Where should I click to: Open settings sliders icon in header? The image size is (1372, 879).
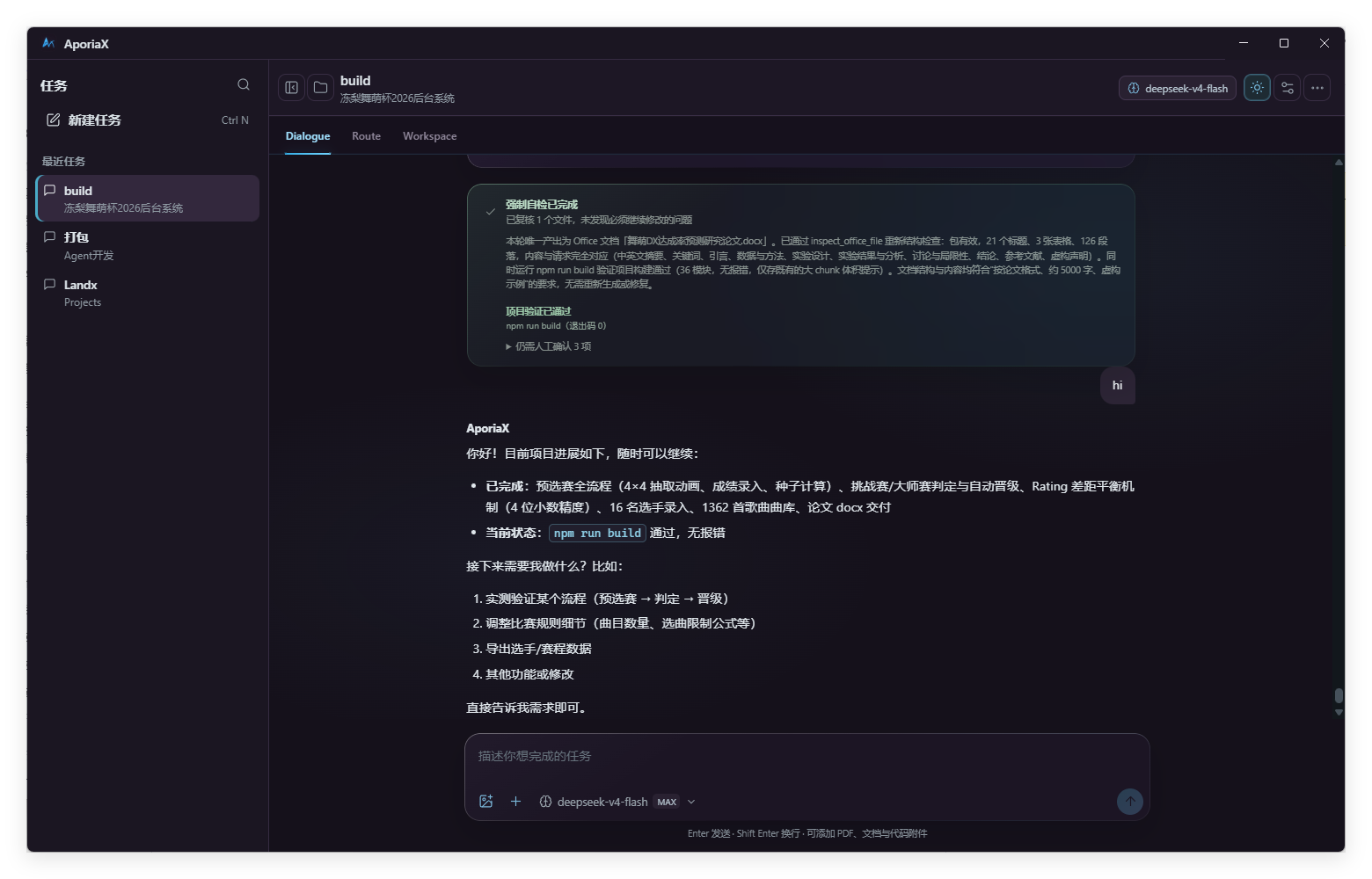(x=1288, y=88)
